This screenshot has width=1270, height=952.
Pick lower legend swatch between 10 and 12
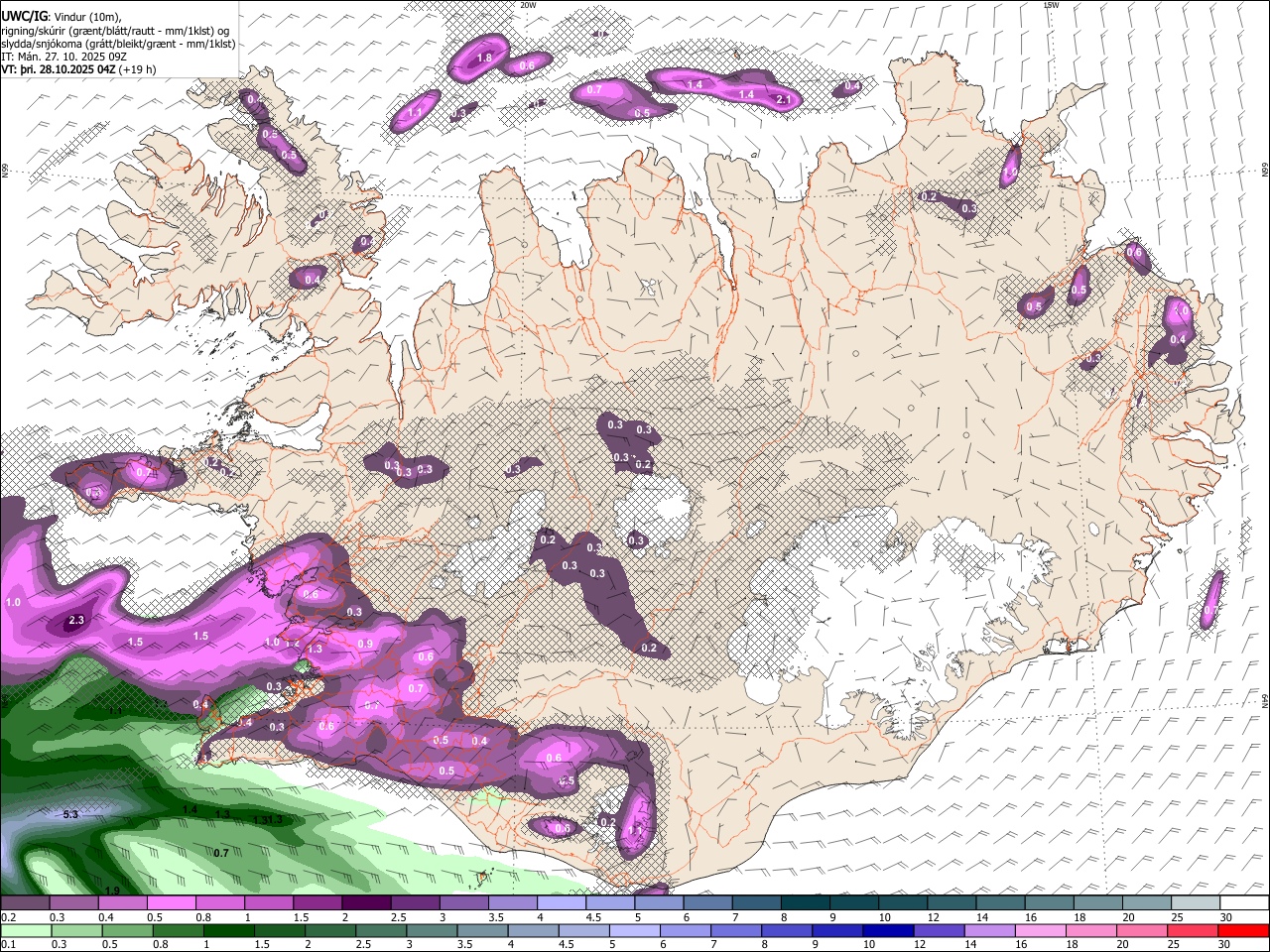pos(887,930)
